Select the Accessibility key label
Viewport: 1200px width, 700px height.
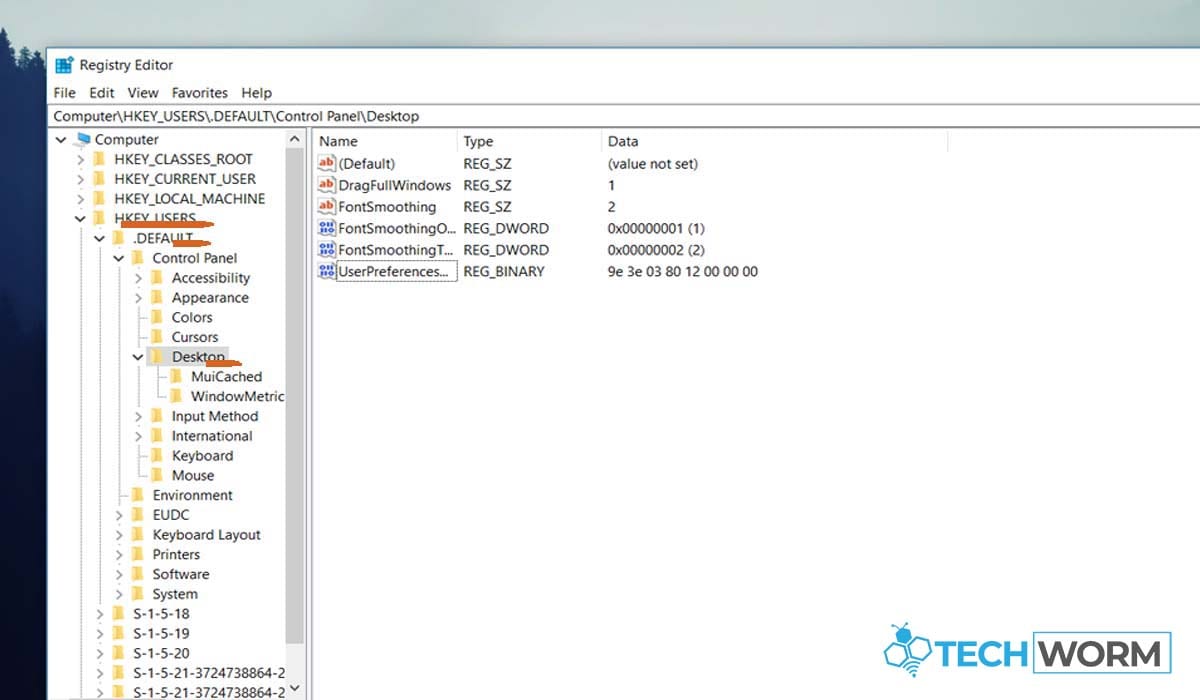(x=211, y=278)
